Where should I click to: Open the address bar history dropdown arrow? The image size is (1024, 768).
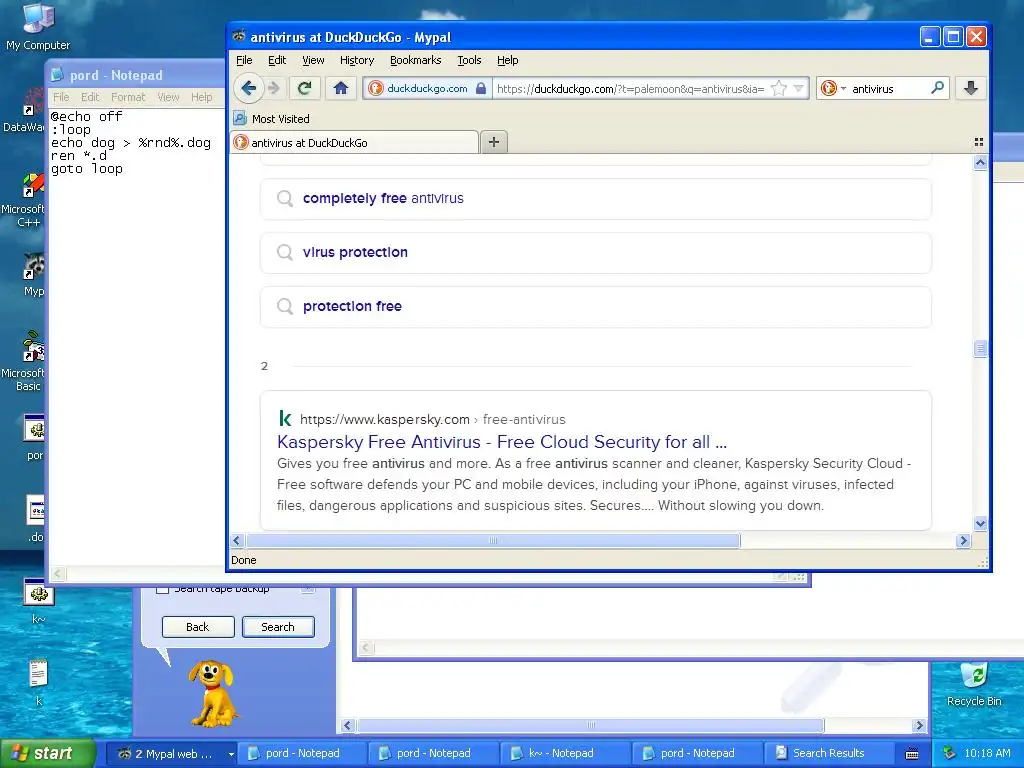pos(798,88)
